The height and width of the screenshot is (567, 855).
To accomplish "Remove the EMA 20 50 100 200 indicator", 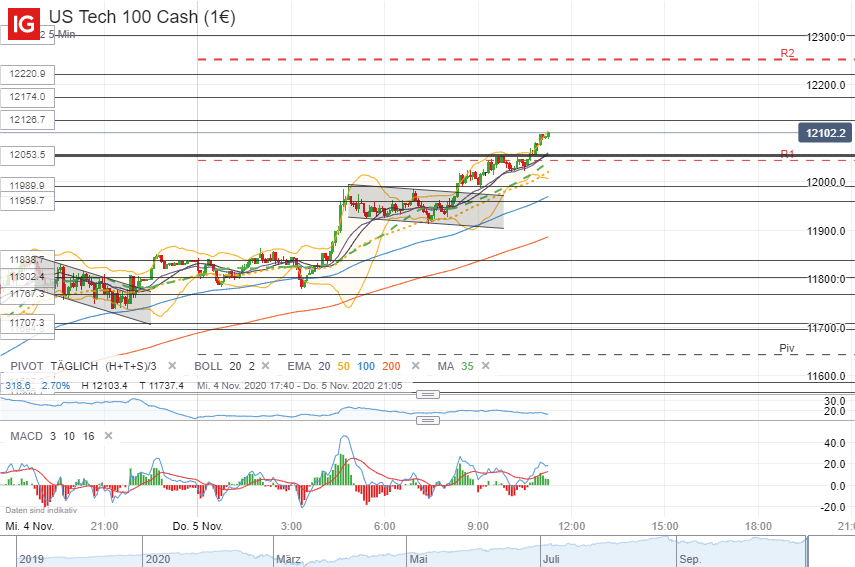I will 416,366.
